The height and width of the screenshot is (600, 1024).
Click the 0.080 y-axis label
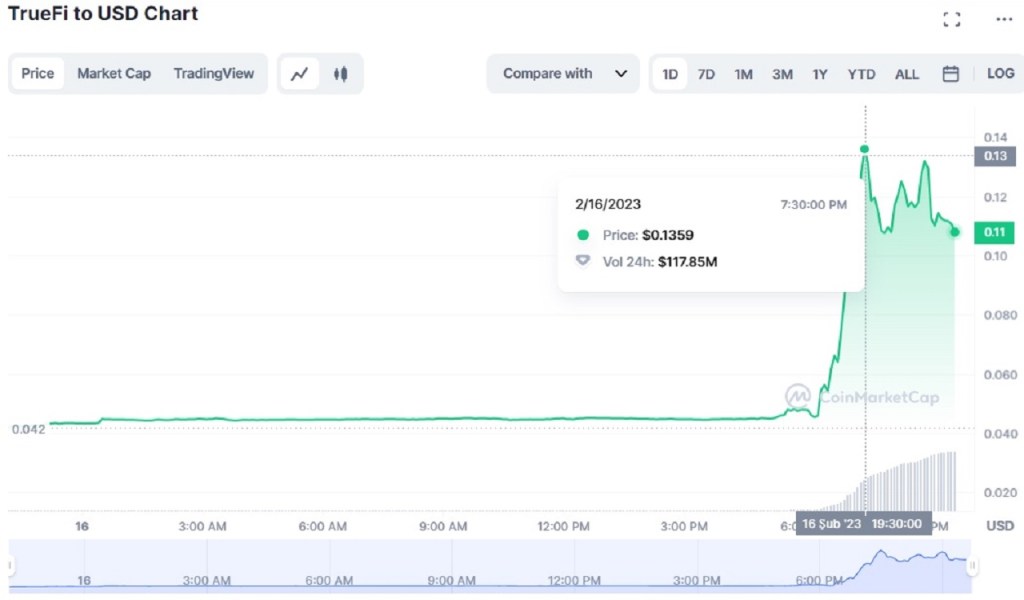(1000, 315)
